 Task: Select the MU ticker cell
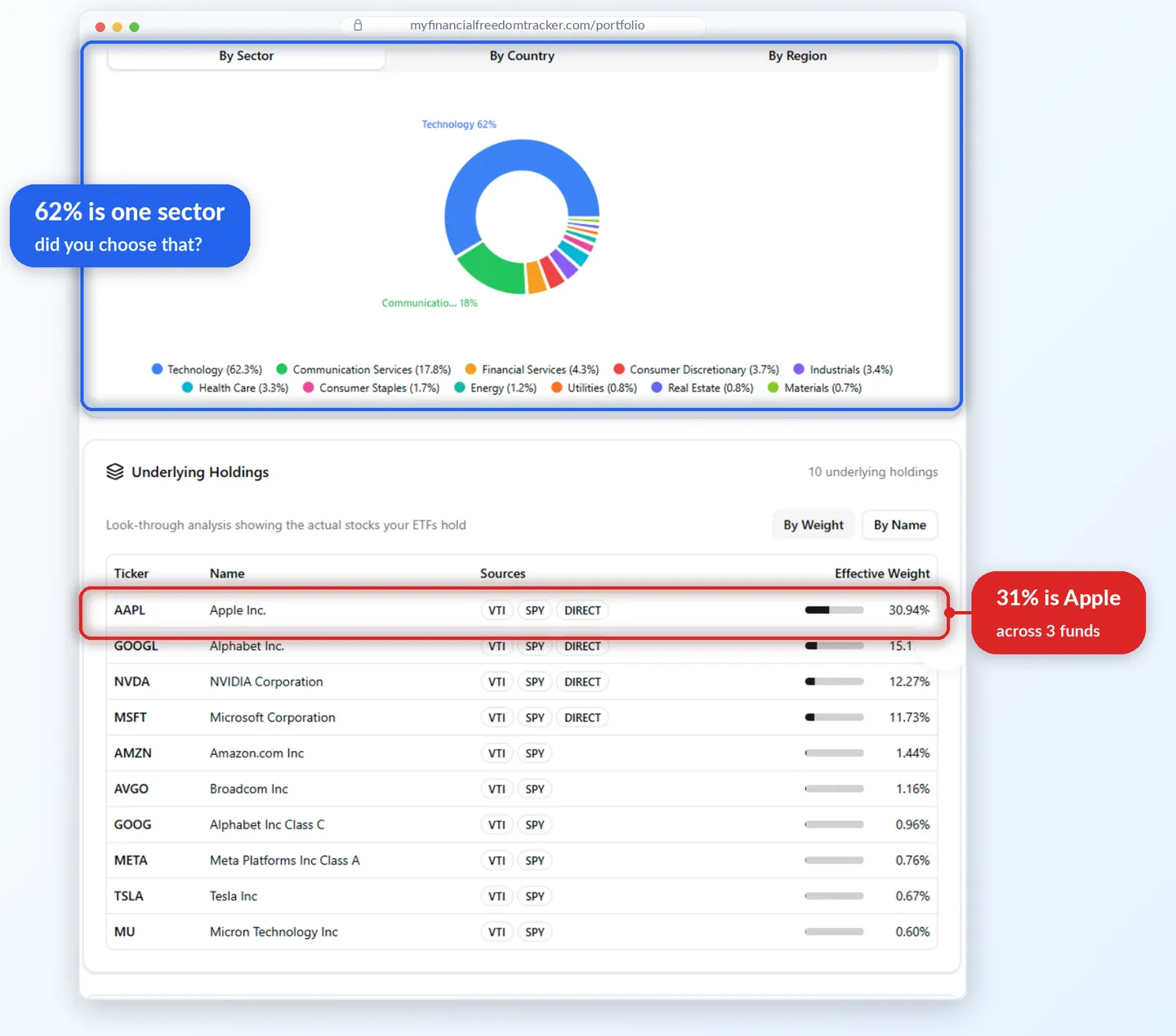[125, 932]
